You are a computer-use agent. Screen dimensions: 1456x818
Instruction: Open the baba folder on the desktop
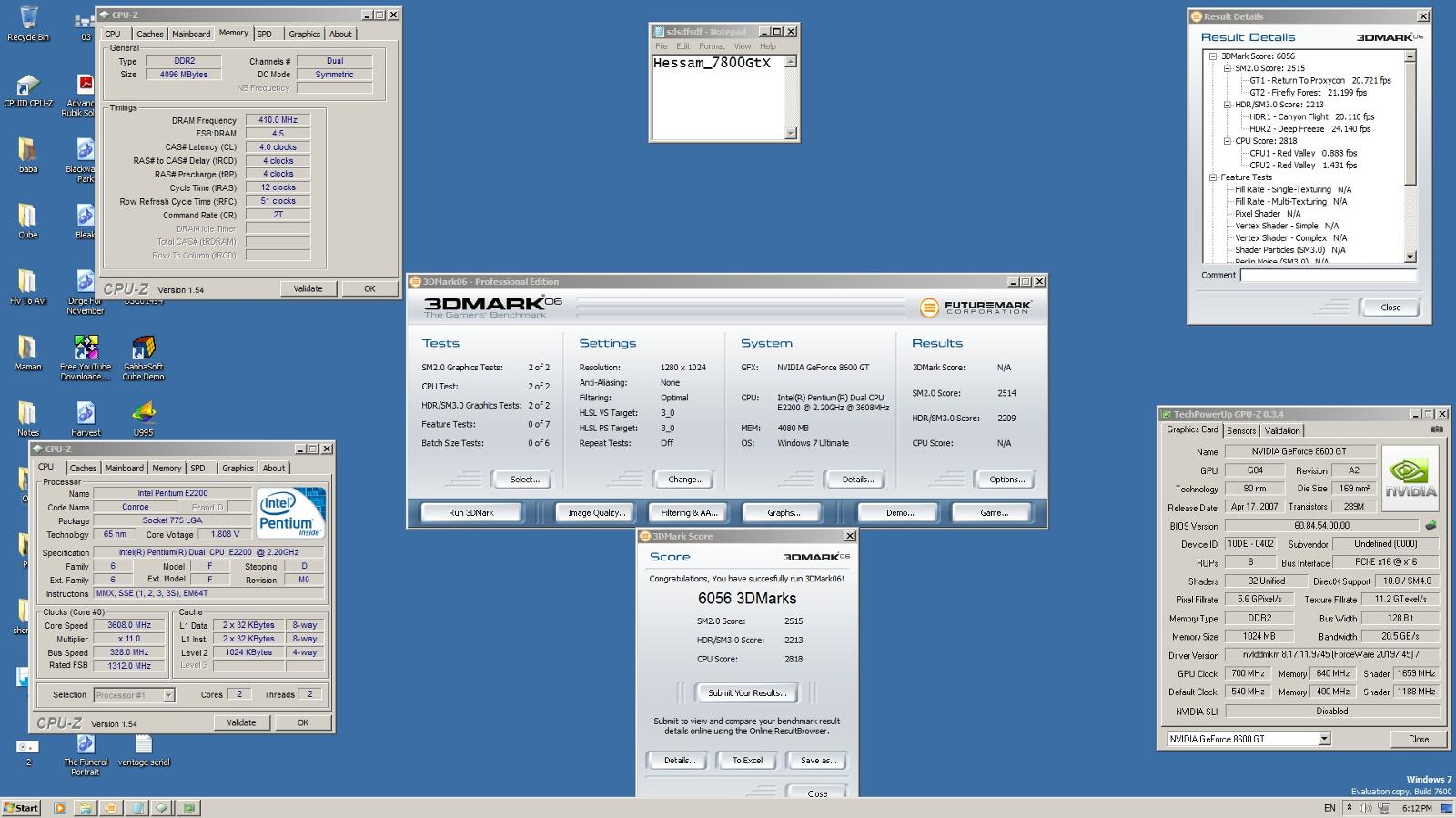[x=28, y=156]
